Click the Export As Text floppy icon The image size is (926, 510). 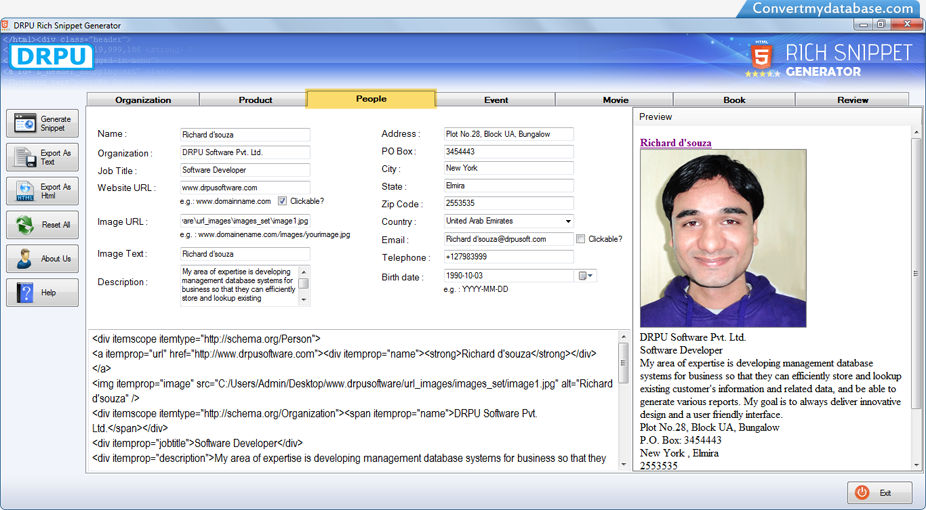click(25, 158)
